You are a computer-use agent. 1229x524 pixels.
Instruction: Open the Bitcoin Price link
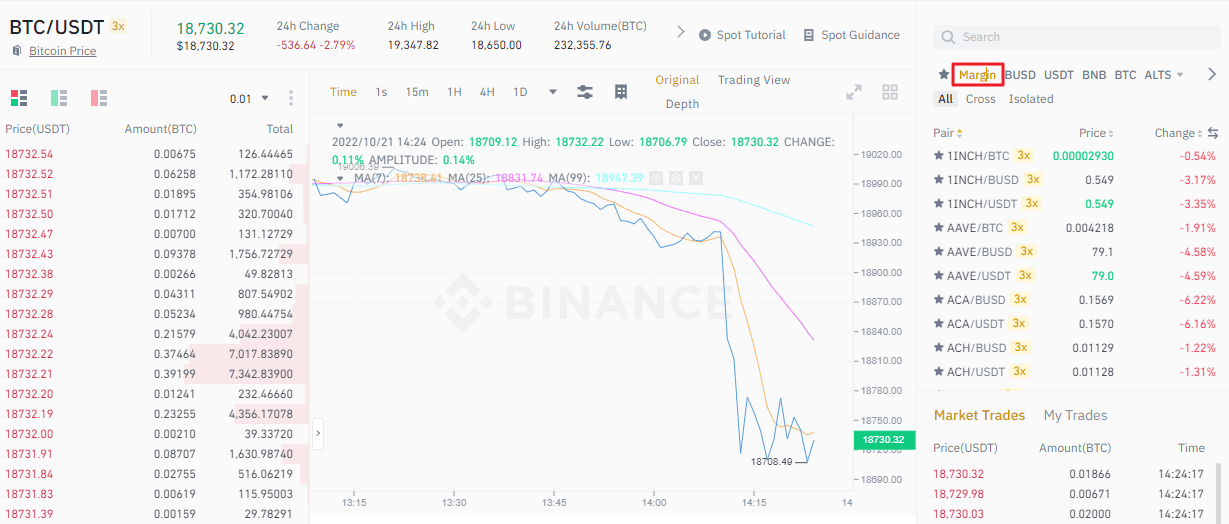[x=62, y=51]
